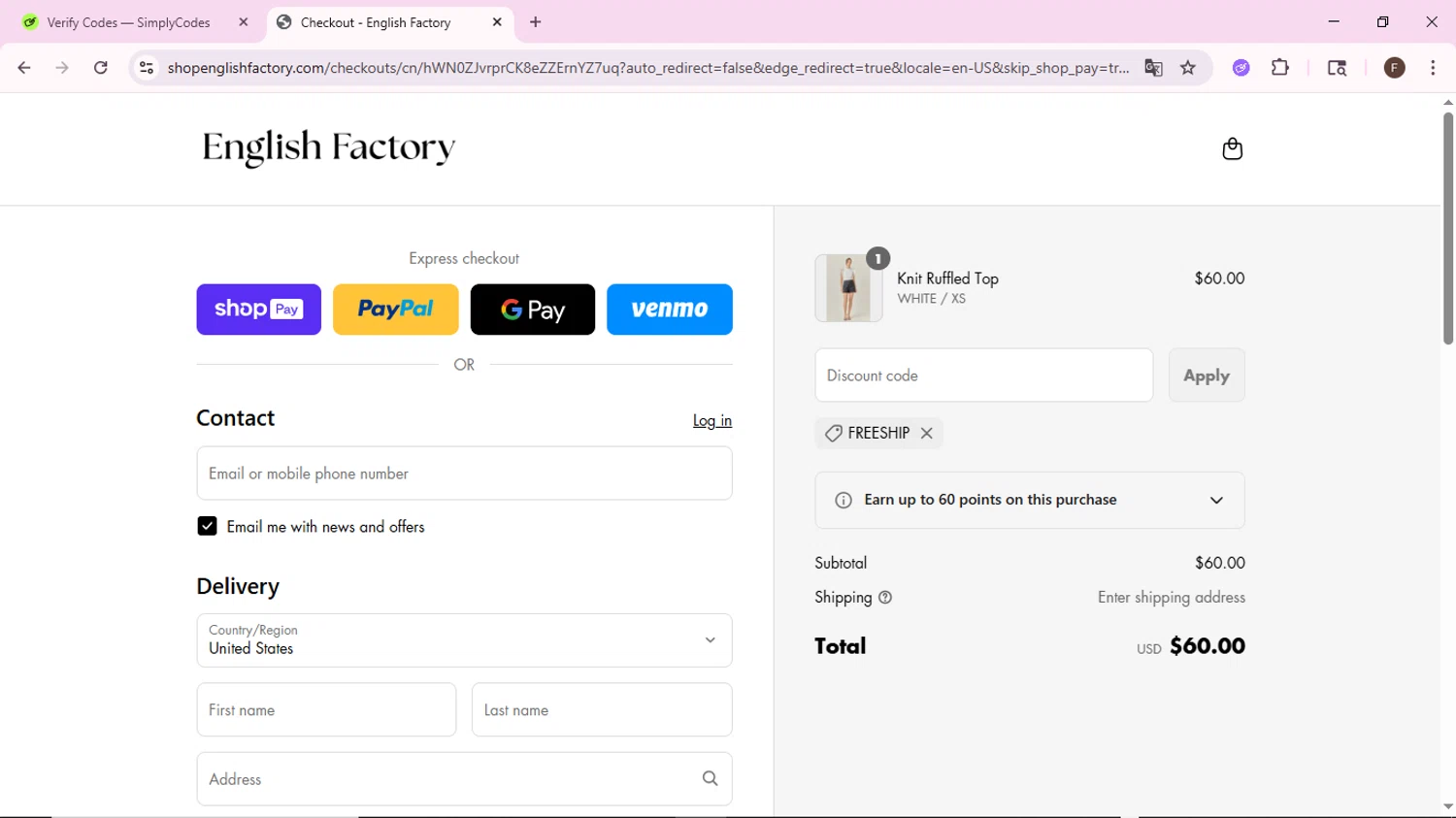
Task: Click the browser address bar URL
Action: pos(647,68)
